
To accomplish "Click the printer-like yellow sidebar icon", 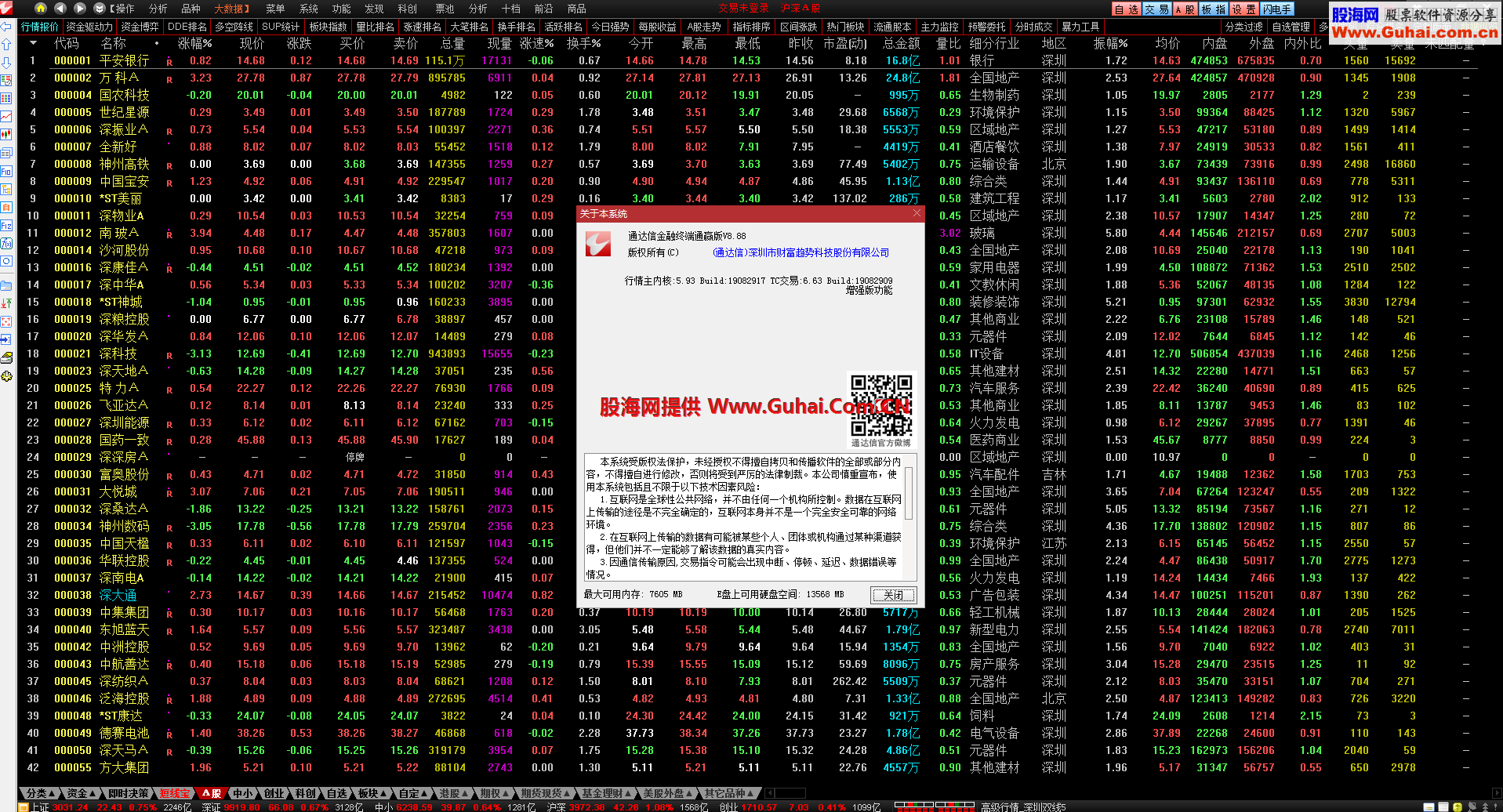I will tap(6, 357).
